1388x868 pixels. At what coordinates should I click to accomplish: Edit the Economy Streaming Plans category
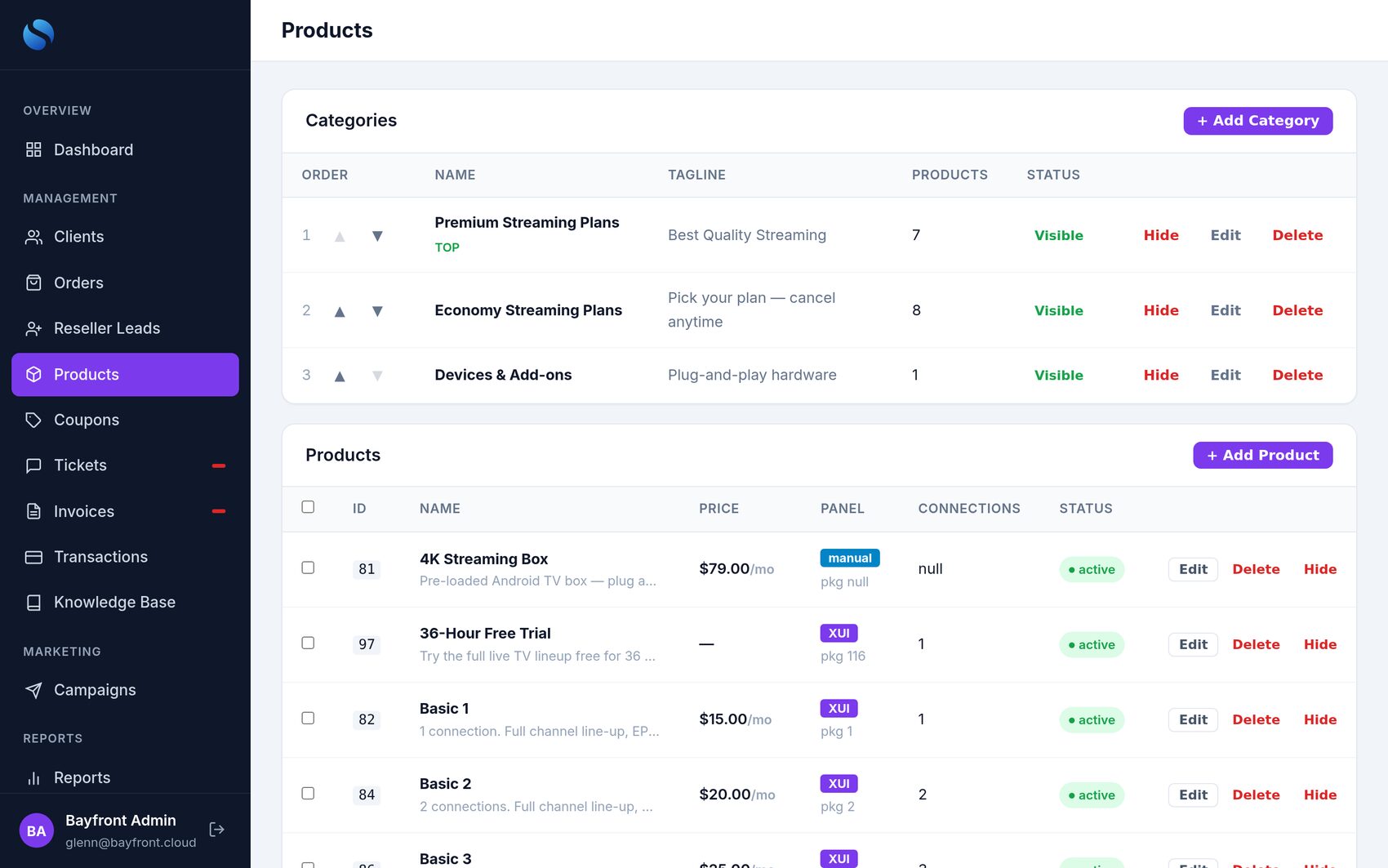[x=1226, y=310]
